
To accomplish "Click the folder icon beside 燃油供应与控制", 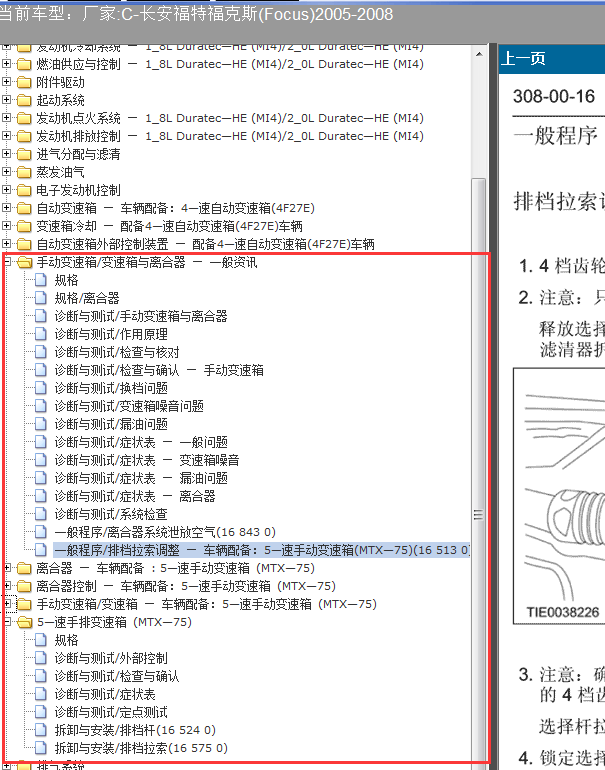I will tap(24, 64).
